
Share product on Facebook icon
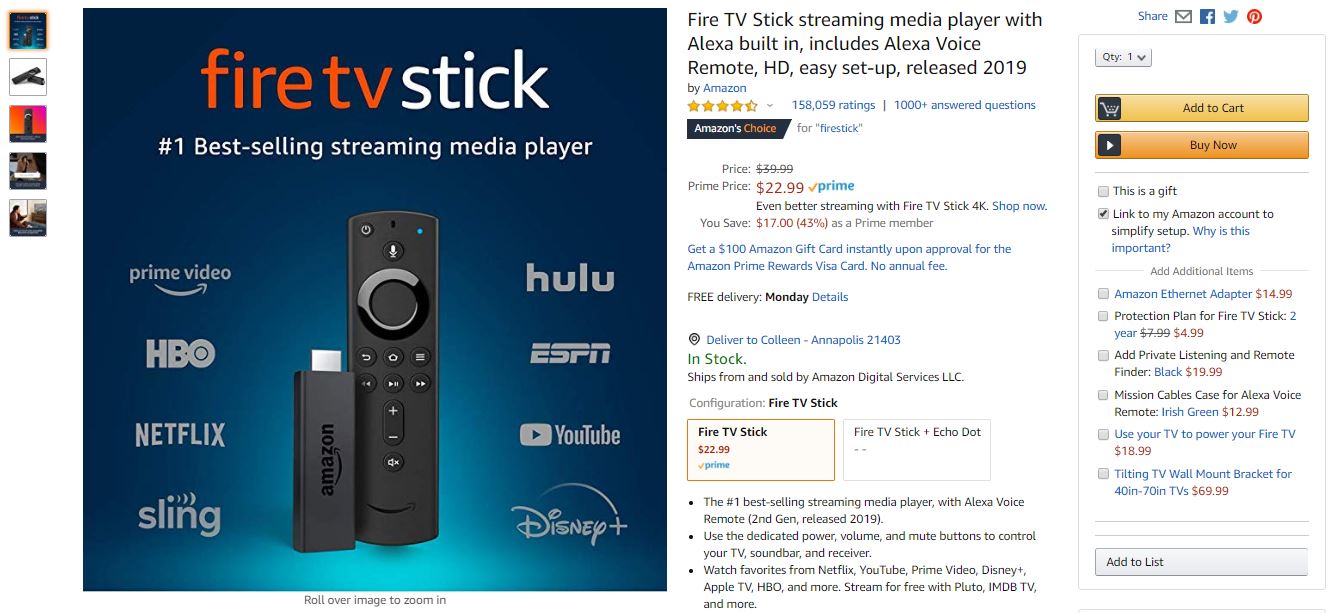tap(1207, 16)
